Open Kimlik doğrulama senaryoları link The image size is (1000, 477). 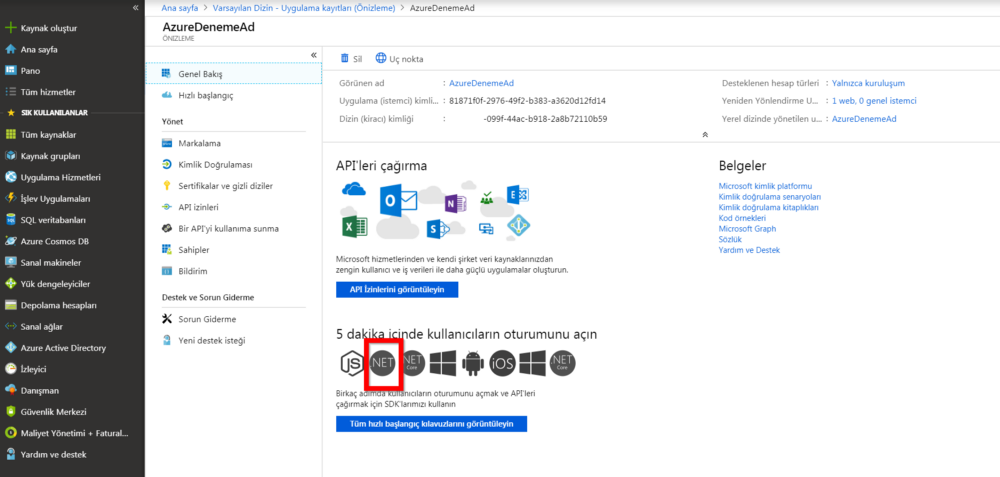click(x=770, y=197)
